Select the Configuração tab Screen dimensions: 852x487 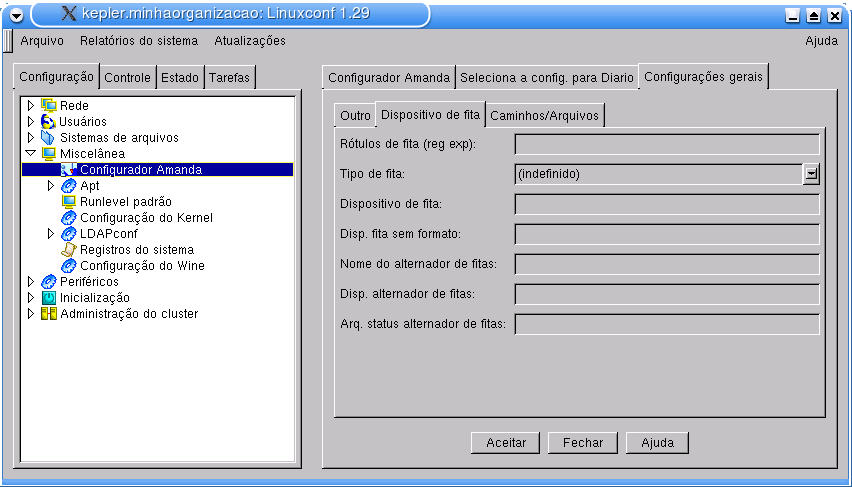(57, 77)
